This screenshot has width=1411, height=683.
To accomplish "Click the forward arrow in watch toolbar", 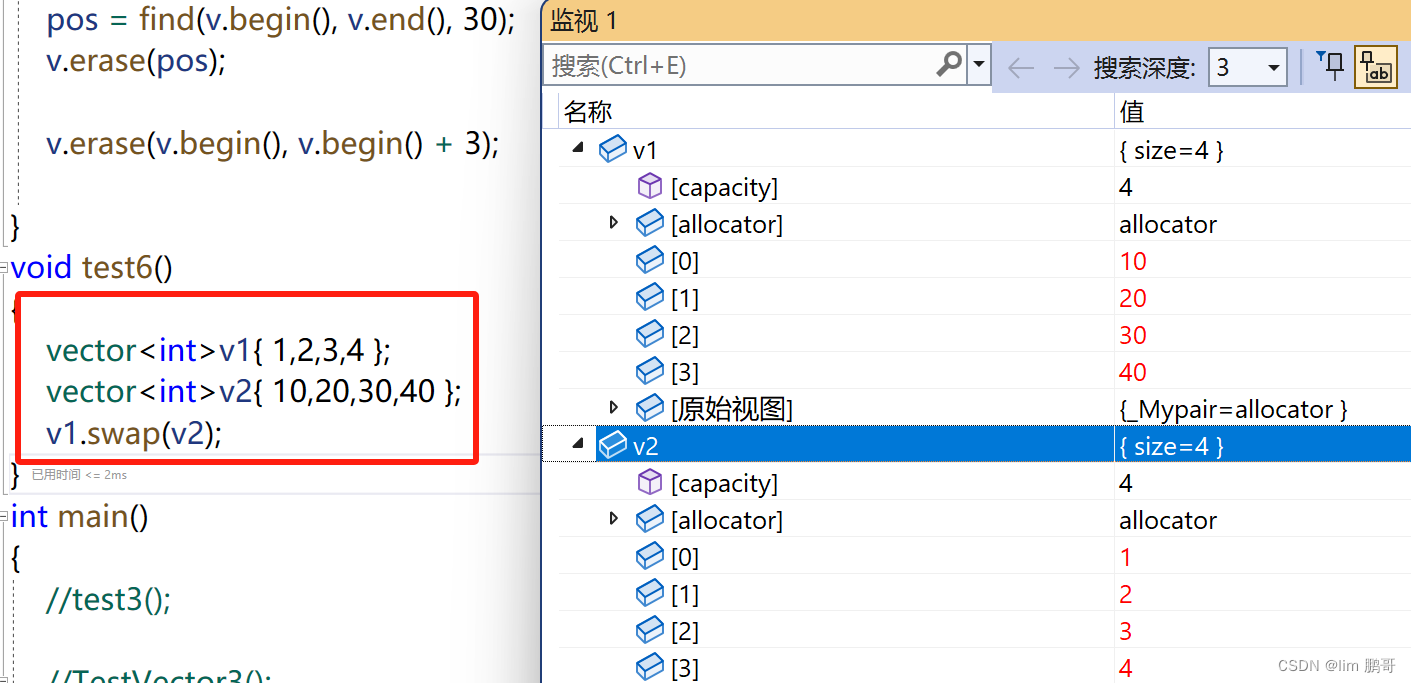I will [x=1066, y=68].
